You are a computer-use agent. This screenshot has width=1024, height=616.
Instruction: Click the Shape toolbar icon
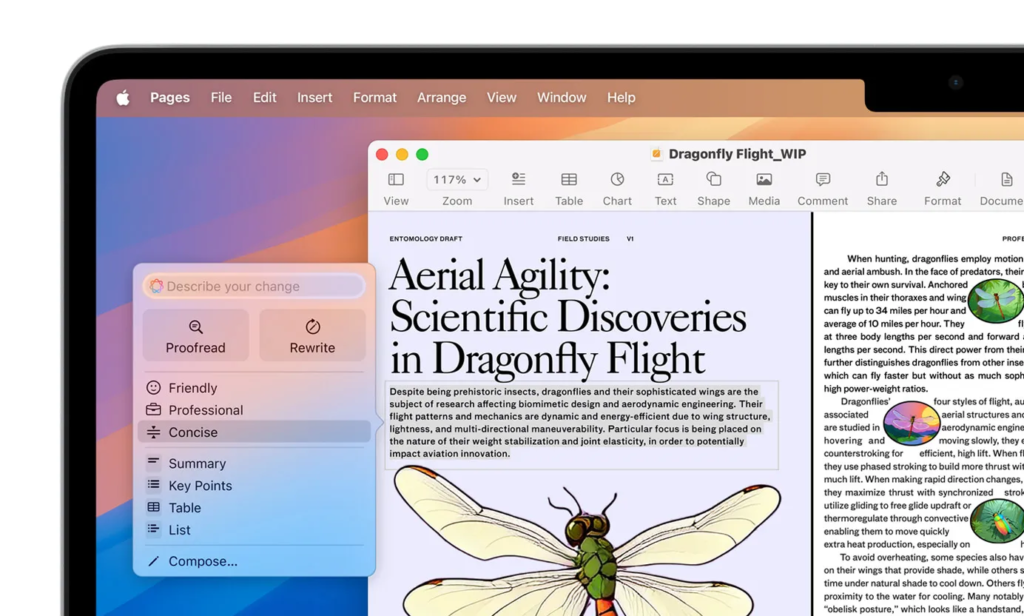click(713, 179)
